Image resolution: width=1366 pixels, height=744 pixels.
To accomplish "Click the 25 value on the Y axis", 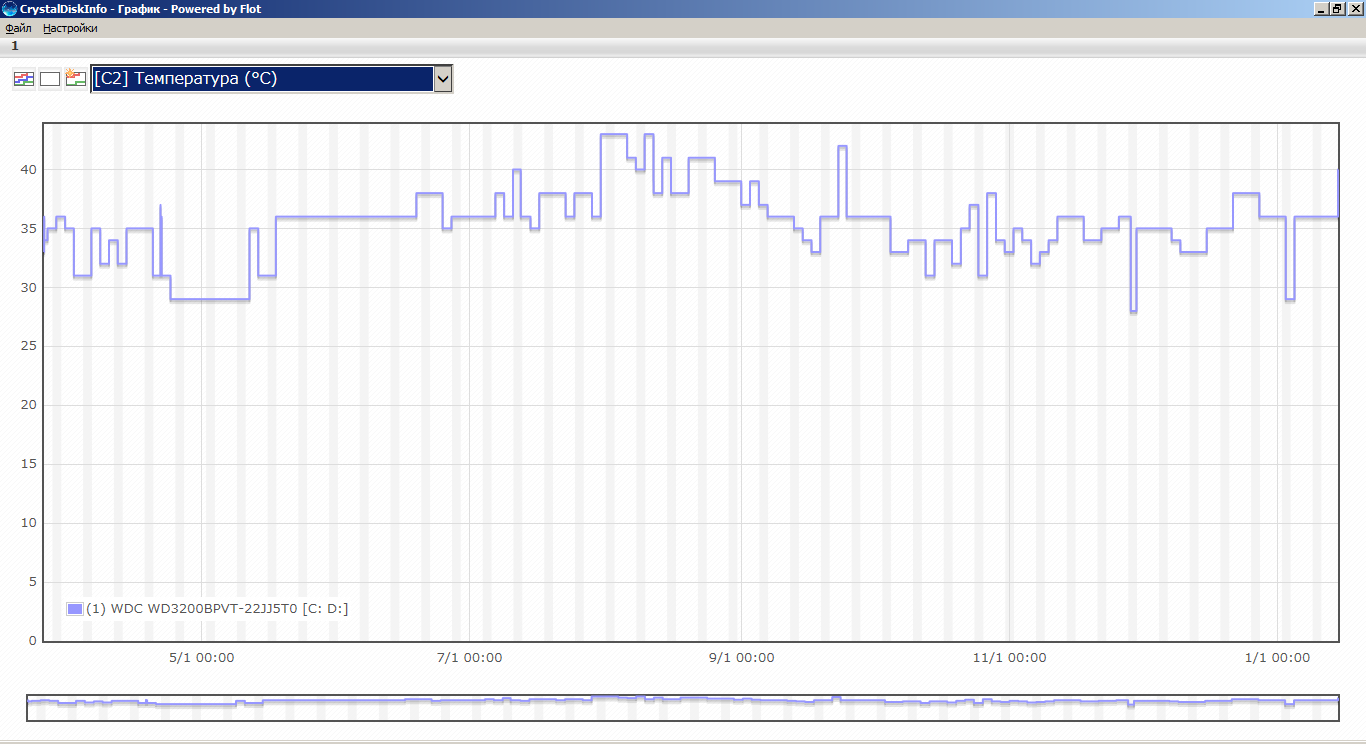I will [29, 346].
